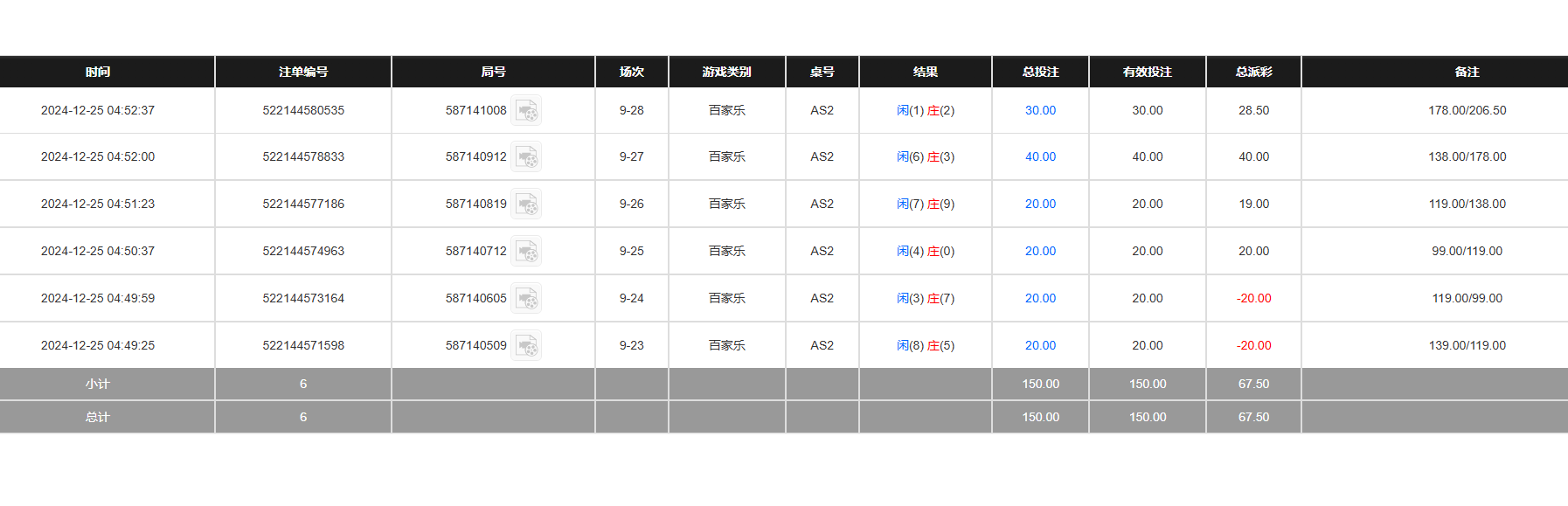The width and height of the screenshot is (1568, 506).
Task: Click the 闲(6) 庄(3) result cell
Action: pos(925,157)
